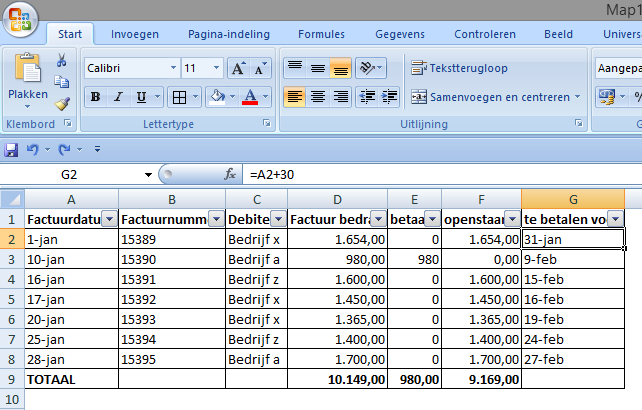
Task: Undo last action
Action: [x=33, y=150]
